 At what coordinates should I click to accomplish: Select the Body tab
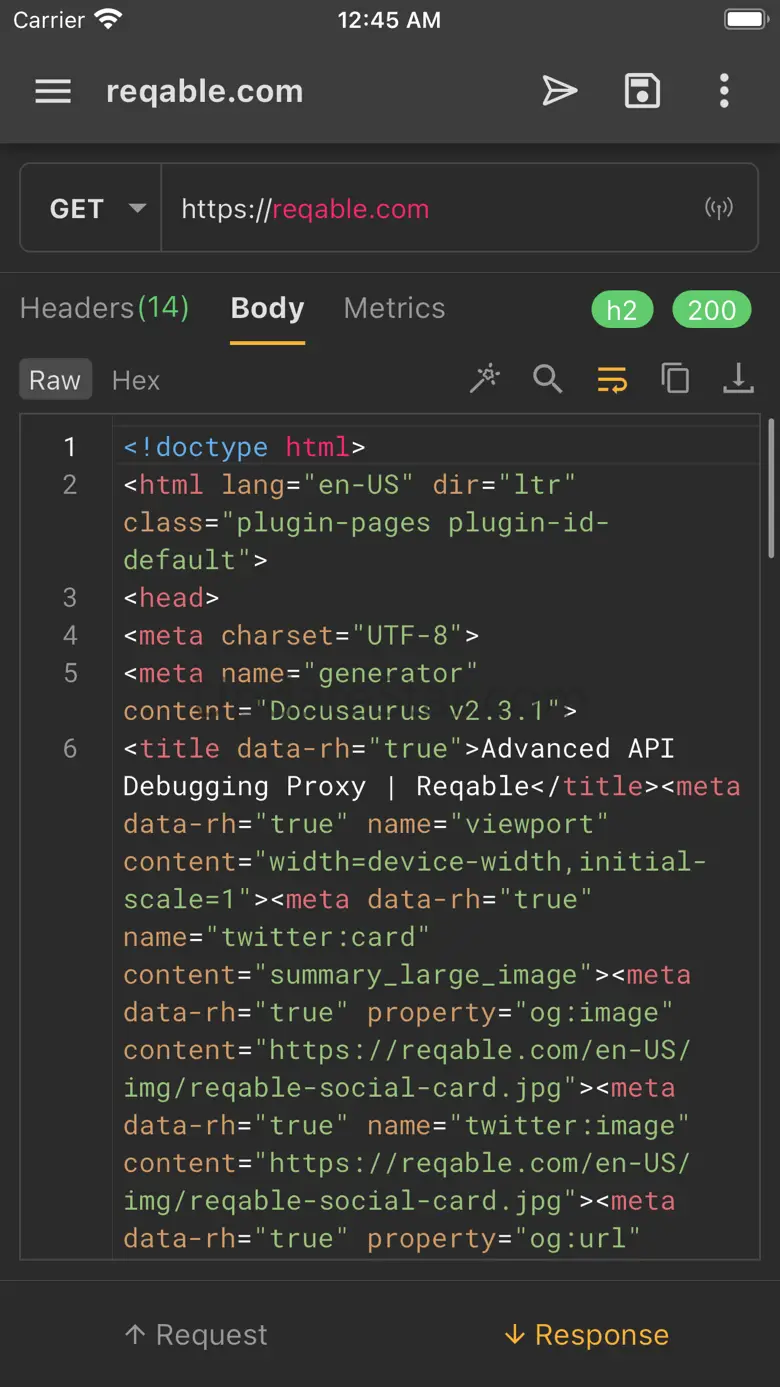pyautogui.click(x=267, y=308)
